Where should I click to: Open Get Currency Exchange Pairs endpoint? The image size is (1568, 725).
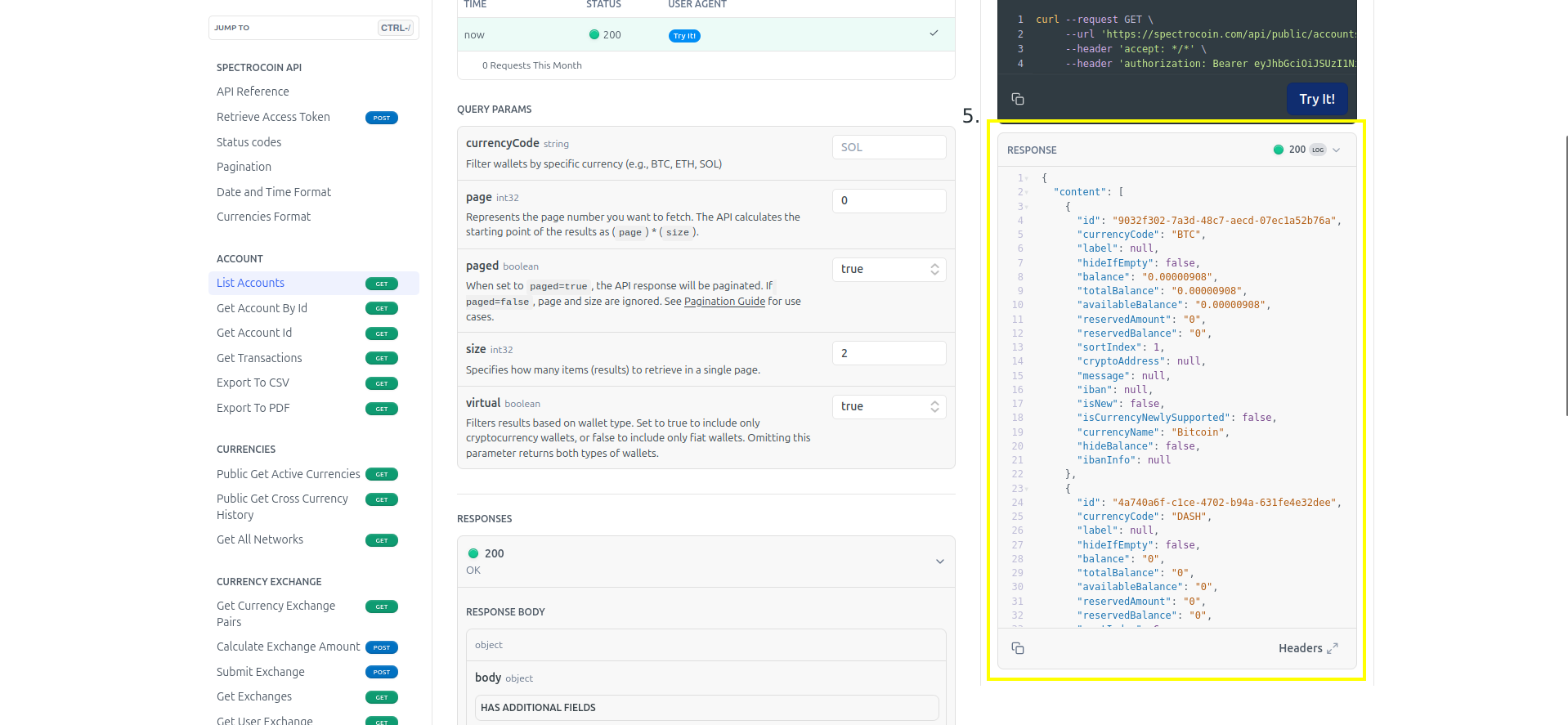(x=276, y=614)
